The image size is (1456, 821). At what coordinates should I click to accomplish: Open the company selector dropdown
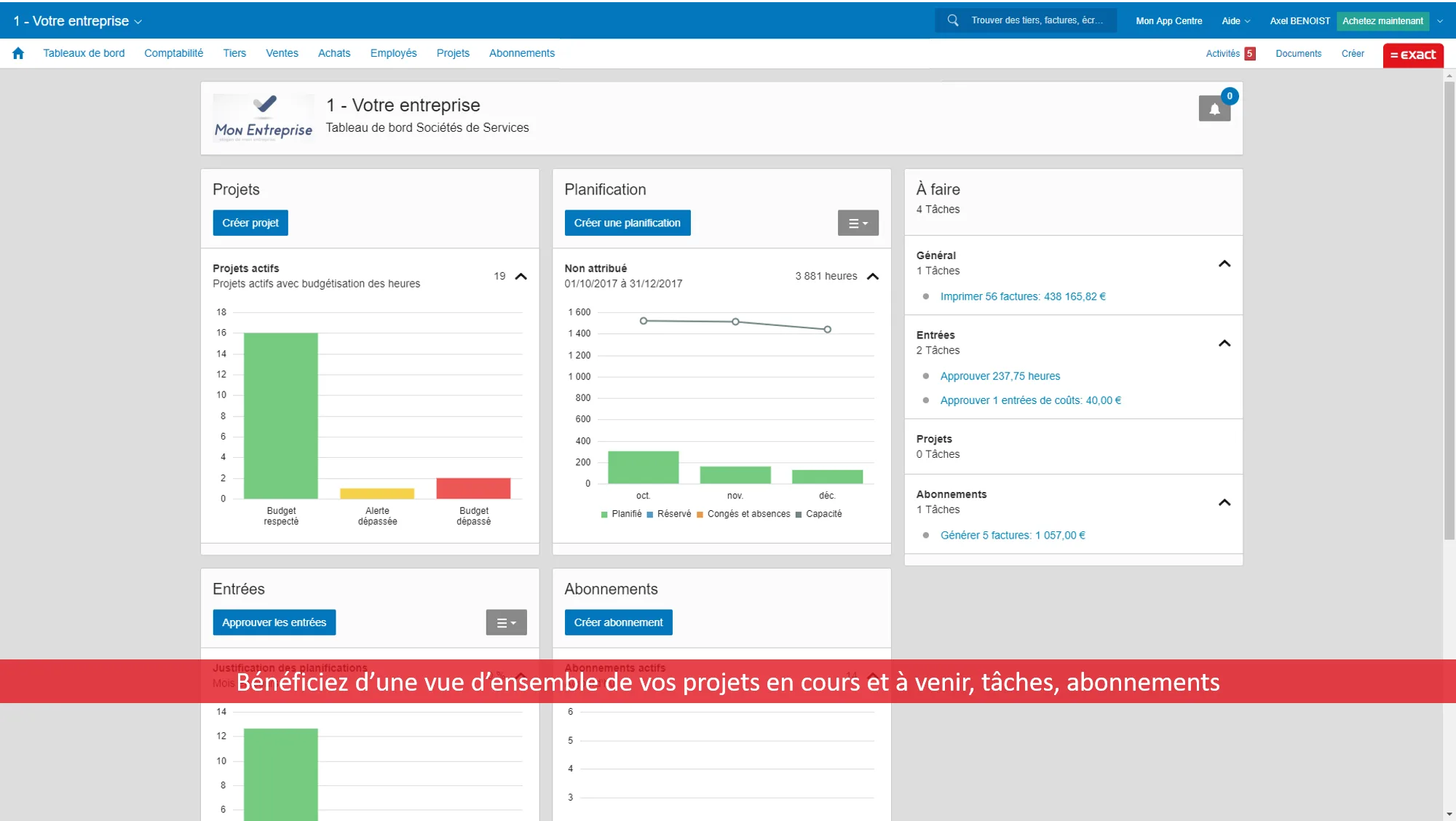point(77,21)
